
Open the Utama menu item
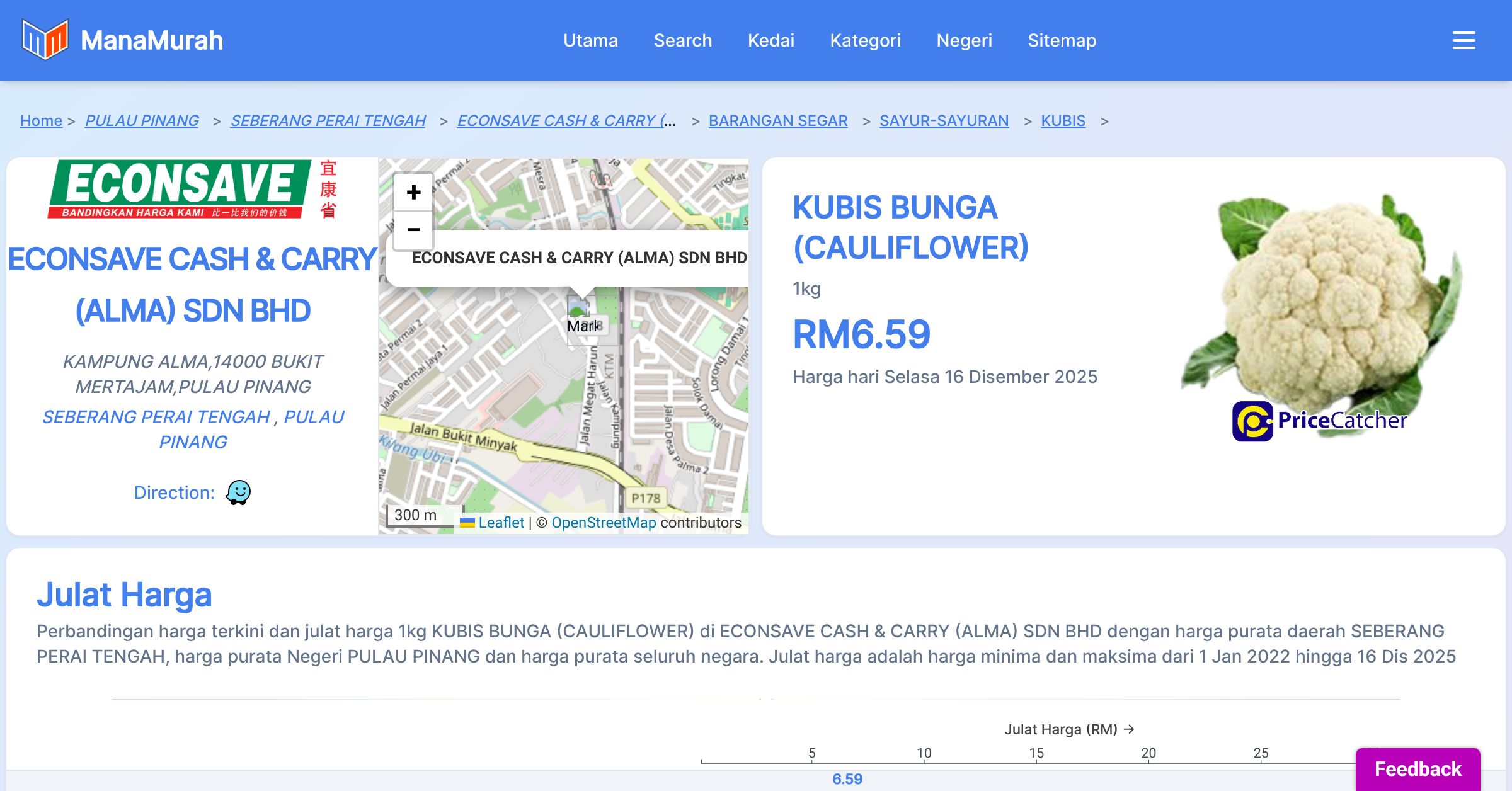[x=590, y=40]
